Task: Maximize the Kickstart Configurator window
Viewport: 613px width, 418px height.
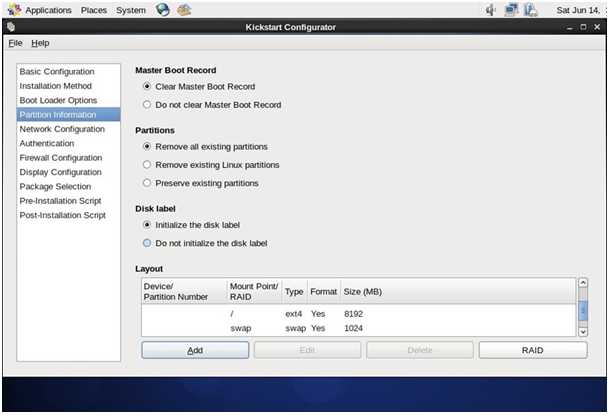Action: [x=583, y=27]
